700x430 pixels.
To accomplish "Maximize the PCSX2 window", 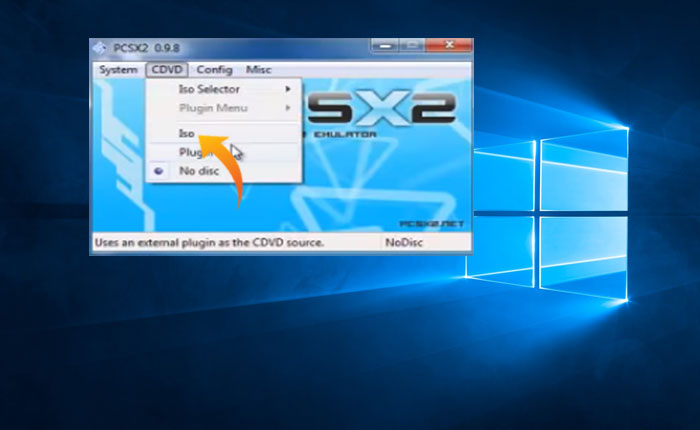I will [412, 46].
